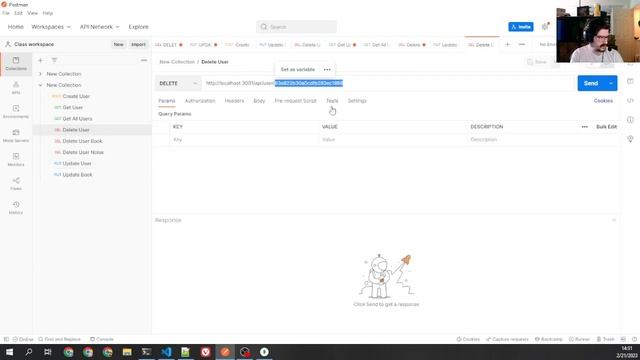Collapse the Response section chevron
This screenshot has width=640, height=360.
614,220
